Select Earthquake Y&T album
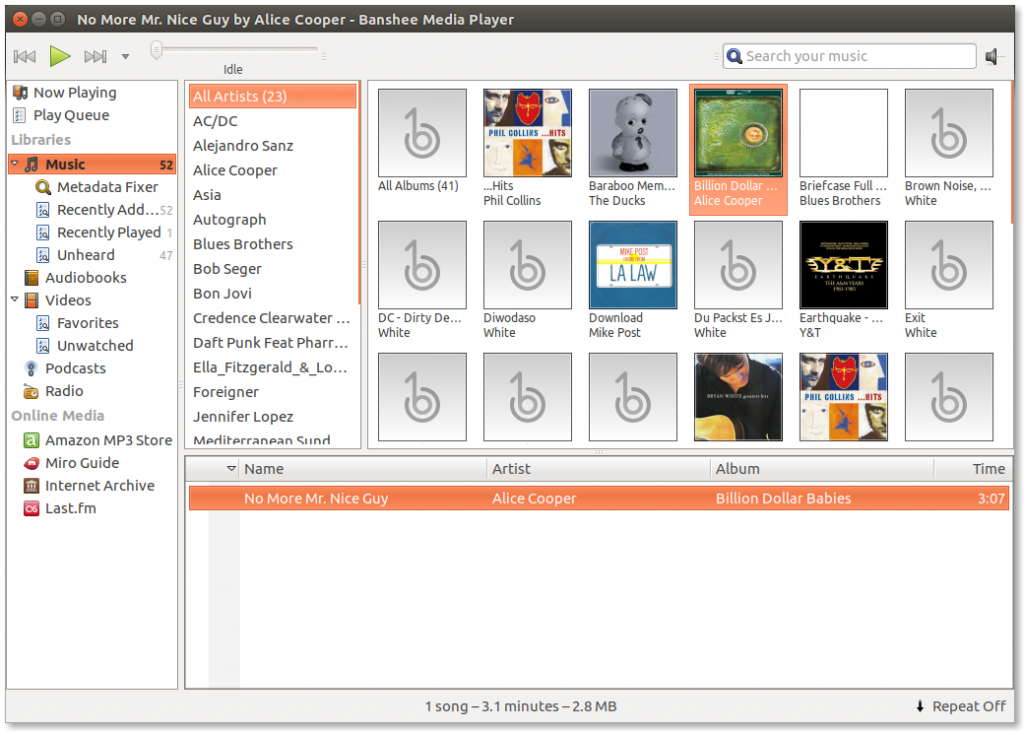 843,265
